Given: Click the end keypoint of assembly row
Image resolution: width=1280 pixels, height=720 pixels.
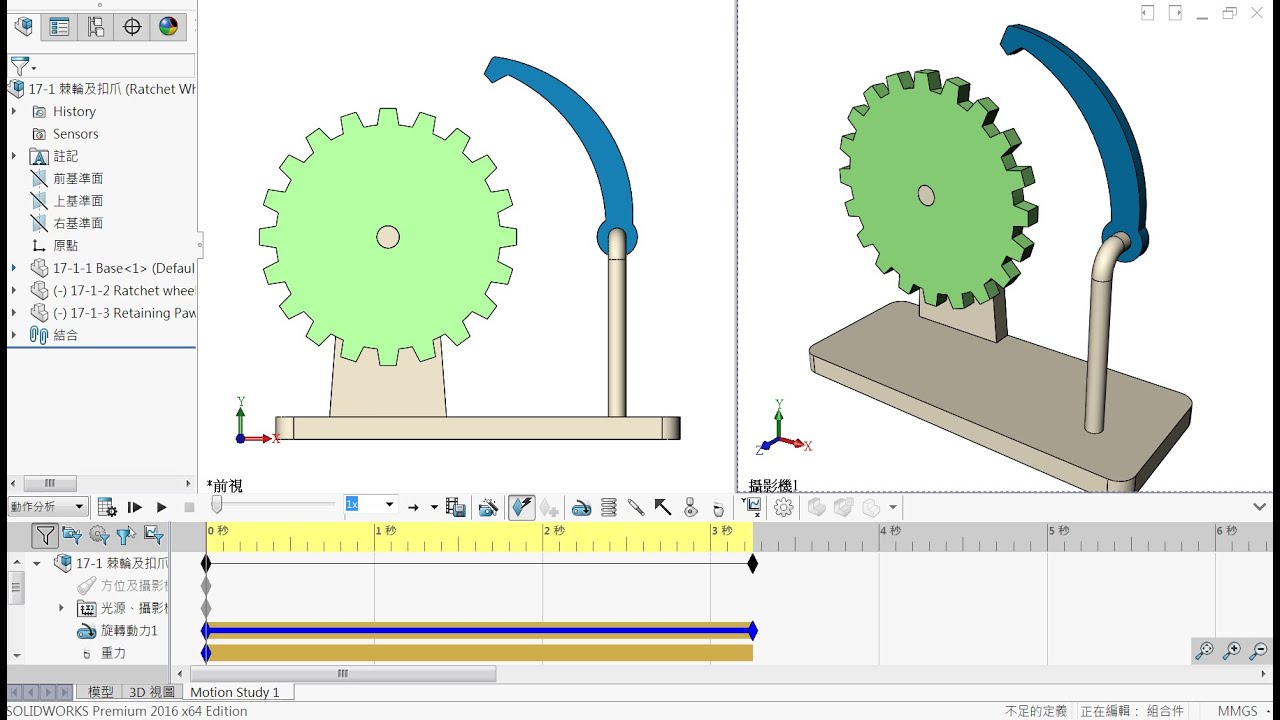Looking at the screenshot, I should coord(753,564).
